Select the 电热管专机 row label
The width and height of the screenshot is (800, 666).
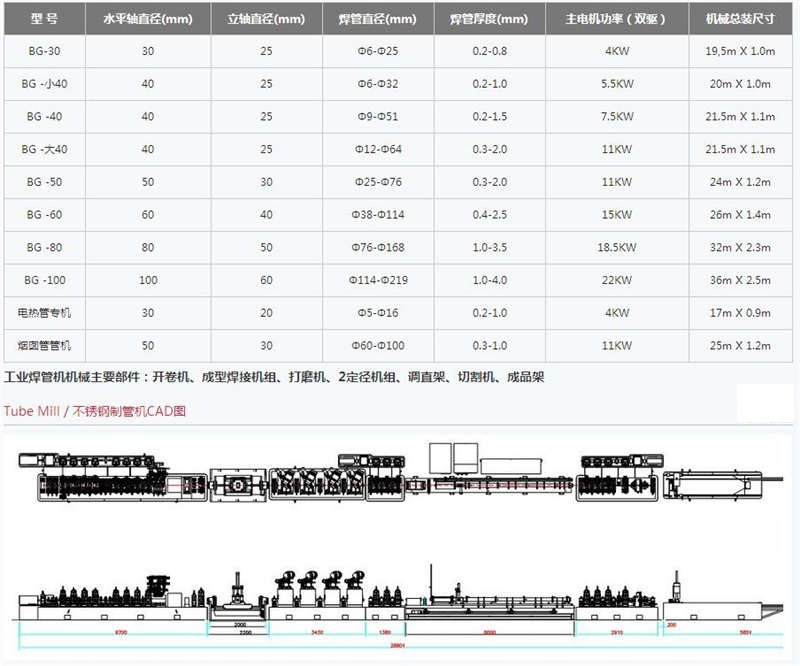44,313
